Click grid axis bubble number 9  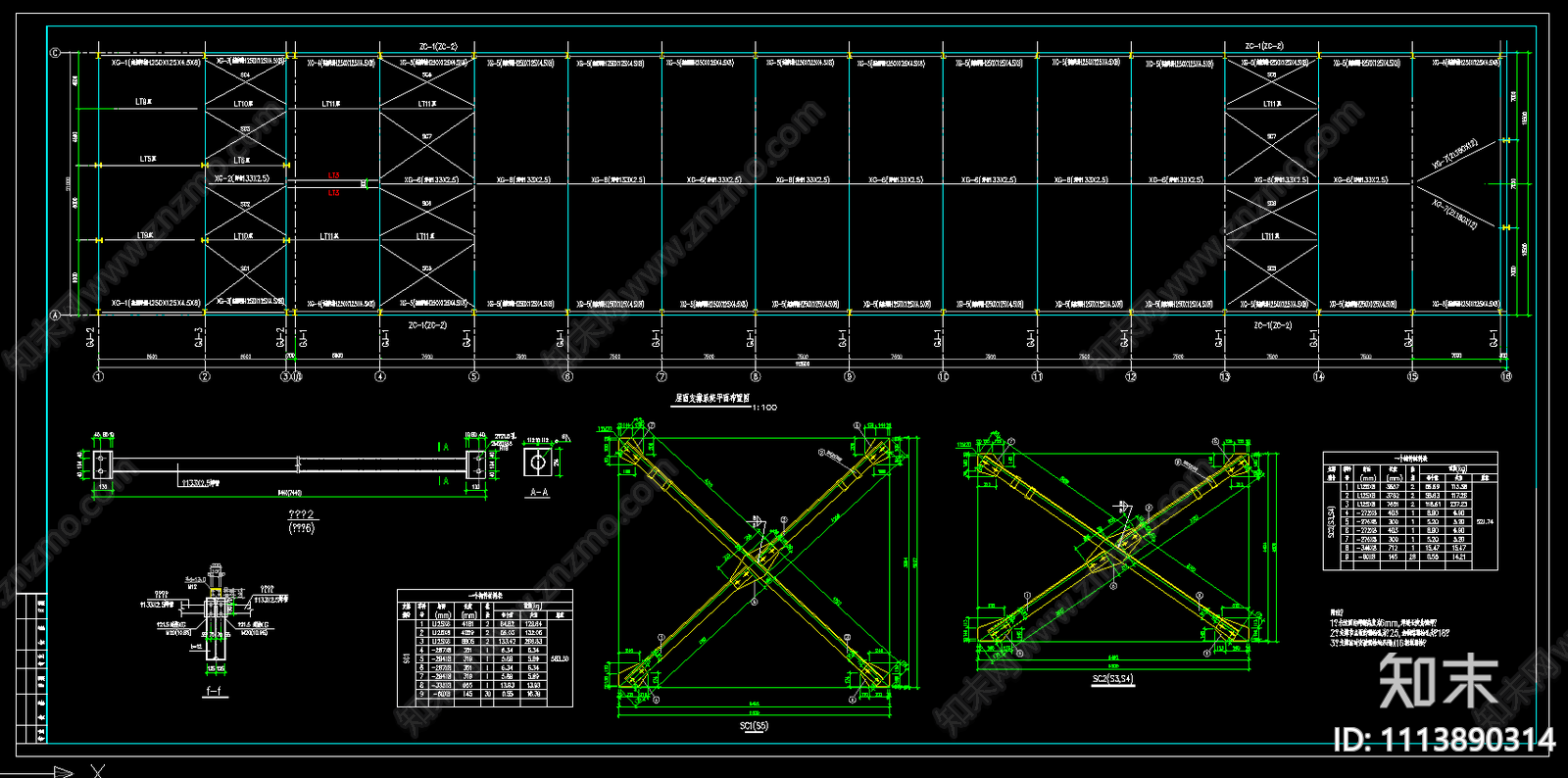click(x=849, y=376)
